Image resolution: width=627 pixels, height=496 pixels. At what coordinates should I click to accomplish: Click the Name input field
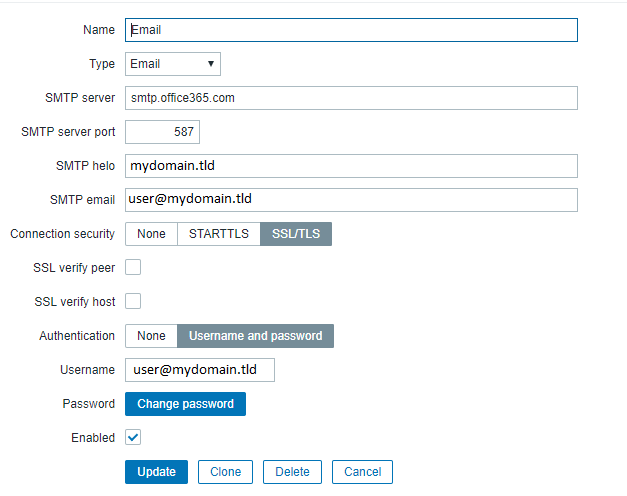click(351, 30)
